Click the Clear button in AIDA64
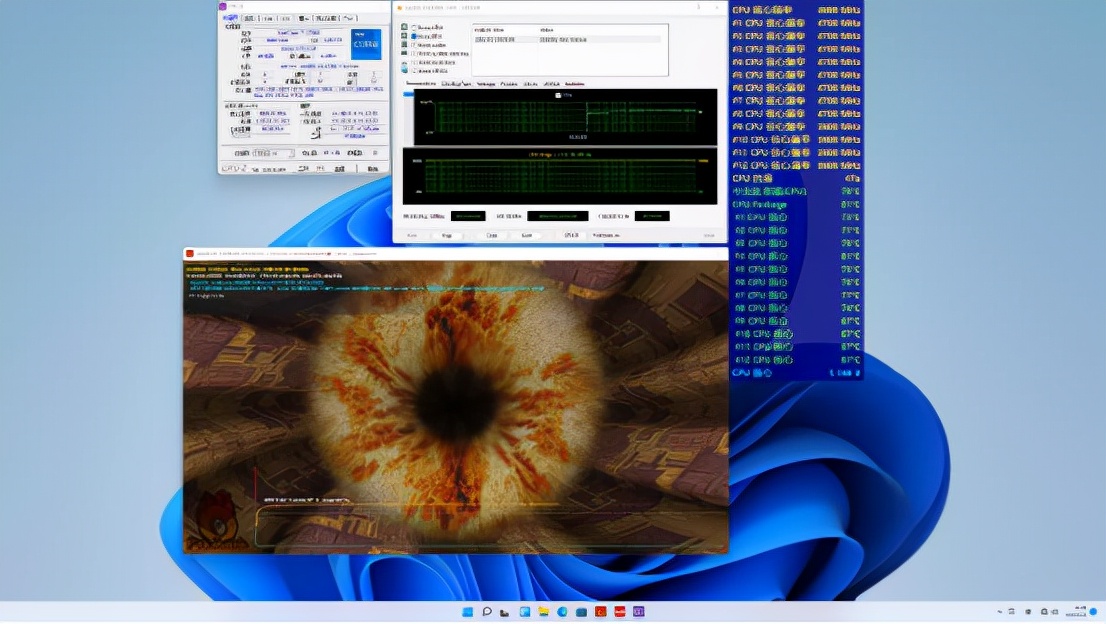This screenshot has height=624, width=1106. [x=491, y=235]
